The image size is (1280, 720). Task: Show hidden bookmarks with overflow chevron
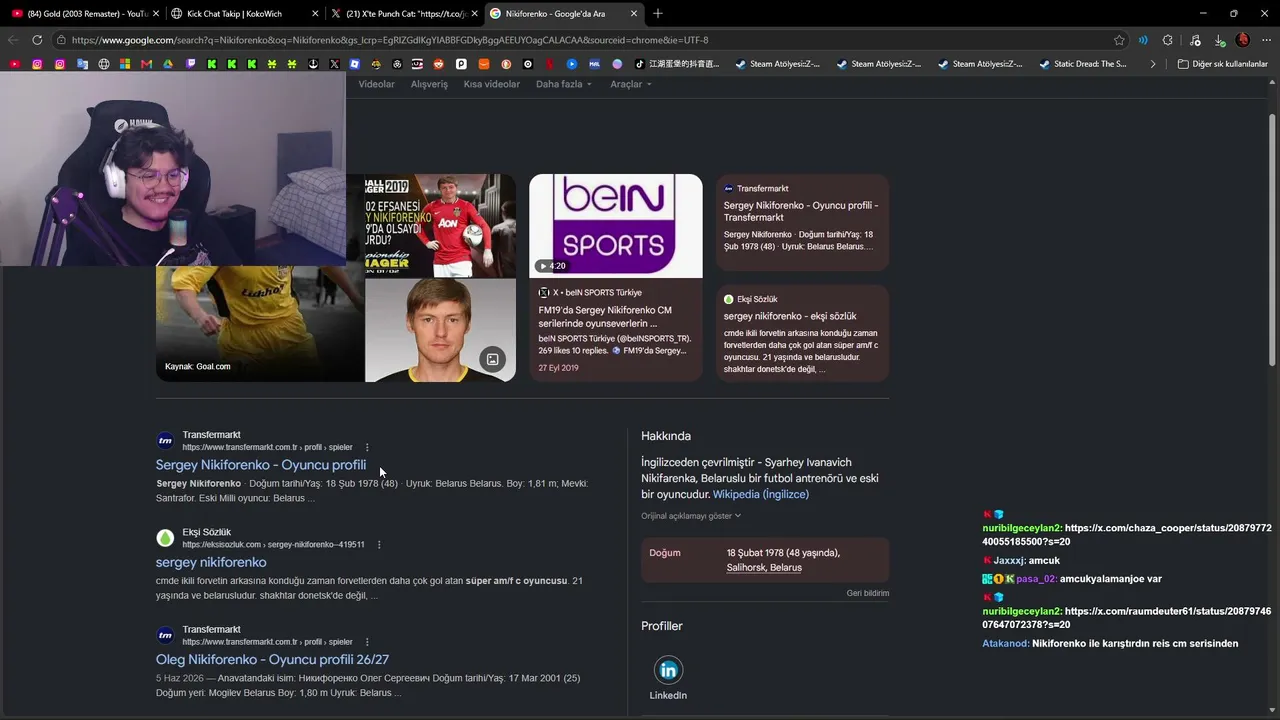tap(1153, 64)
